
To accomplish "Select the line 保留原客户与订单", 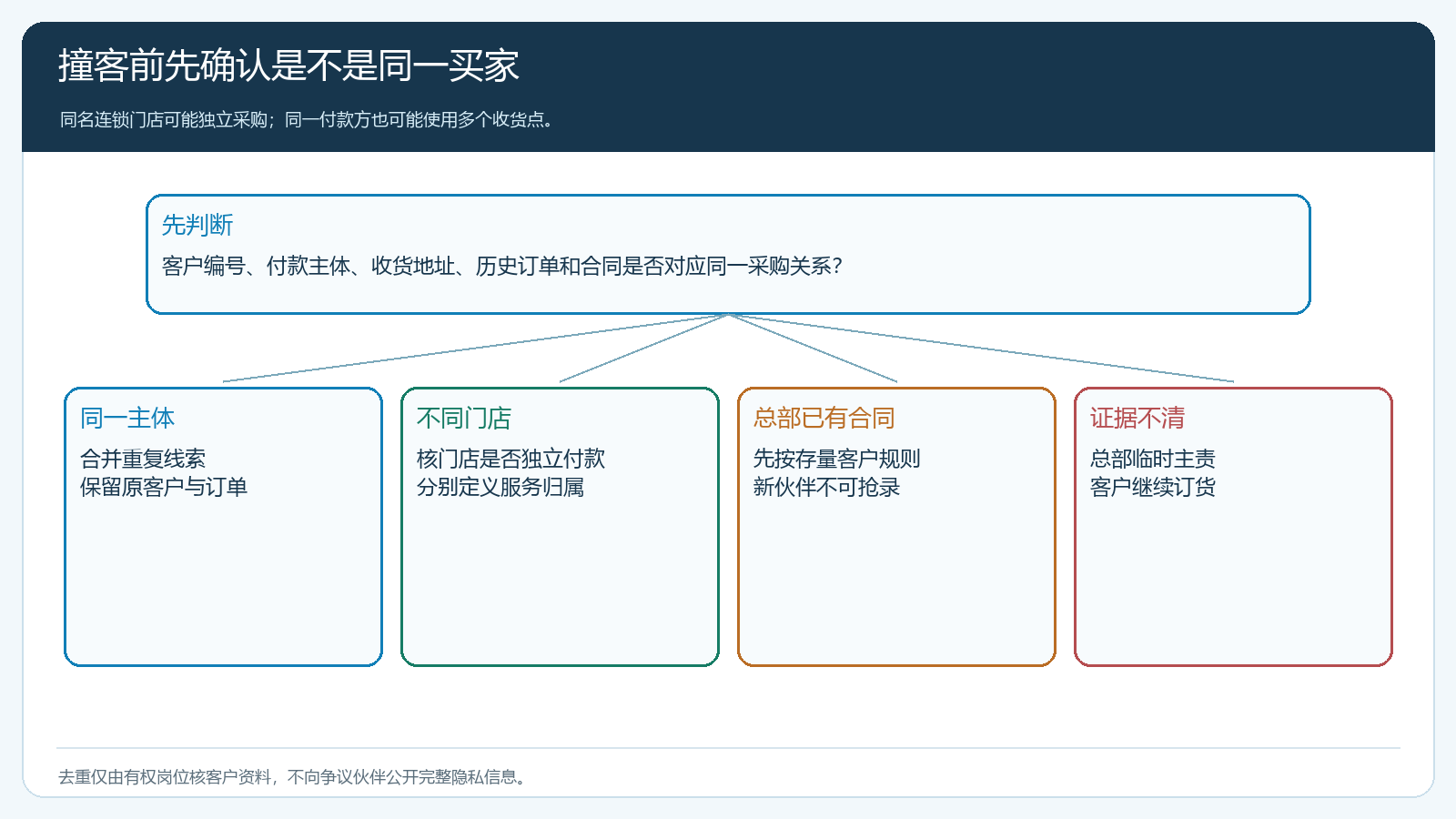I will (164, 487).
